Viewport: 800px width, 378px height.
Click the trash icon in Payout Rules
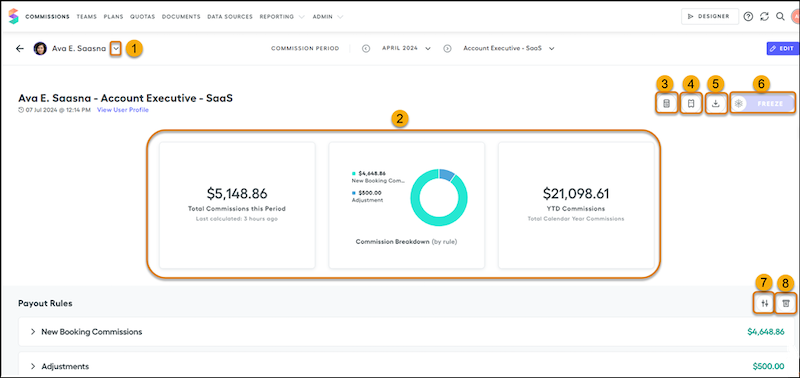[x=786, y=304]
